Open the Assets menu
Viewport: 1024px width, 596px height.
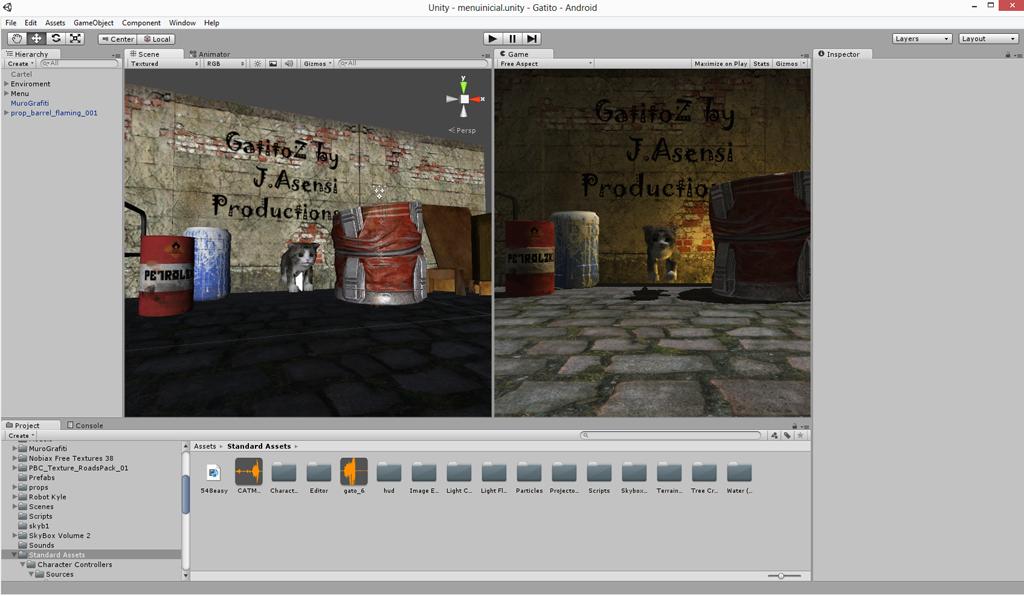pyautogui.click(x=55, y=23)
